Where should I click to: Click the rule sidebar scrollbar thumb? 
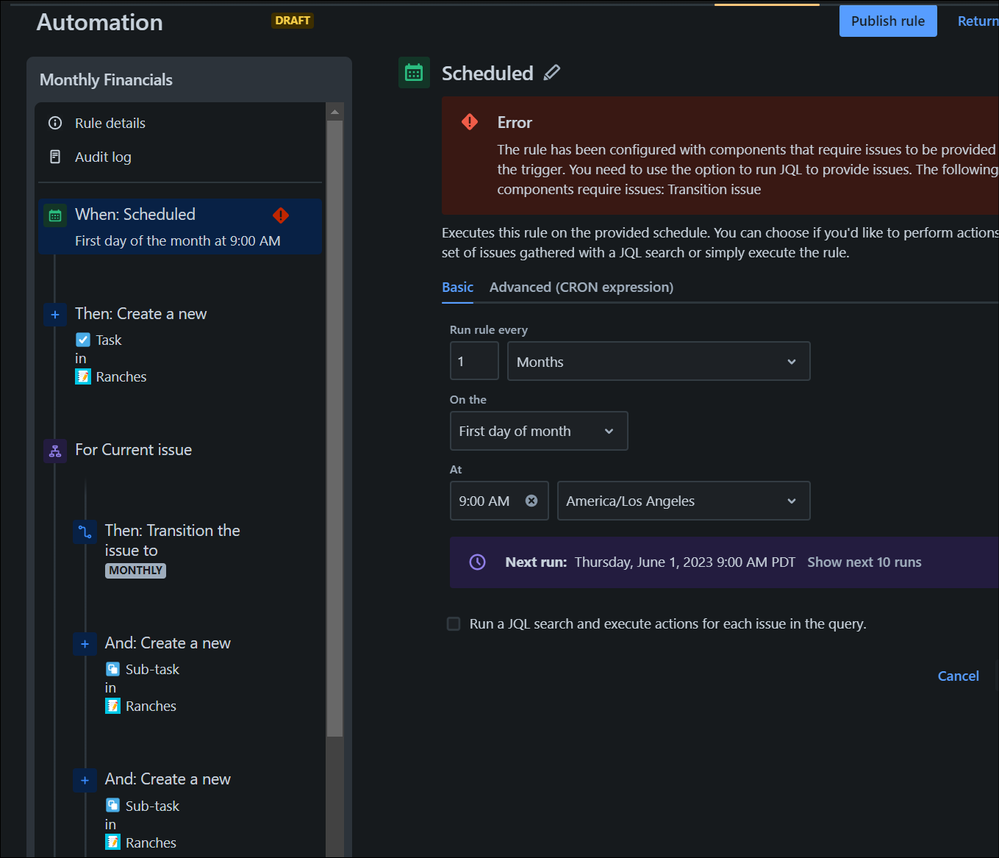[x=335, y=428]
